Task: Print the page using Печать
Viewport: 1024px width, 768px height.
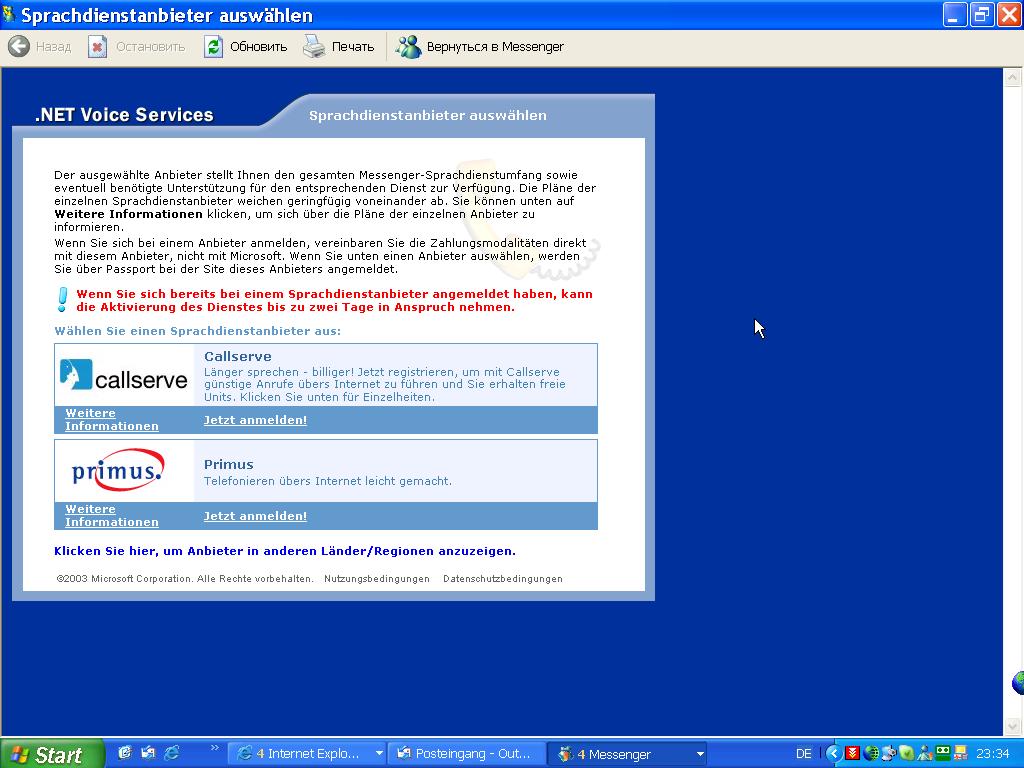Action: click(338, 46)
